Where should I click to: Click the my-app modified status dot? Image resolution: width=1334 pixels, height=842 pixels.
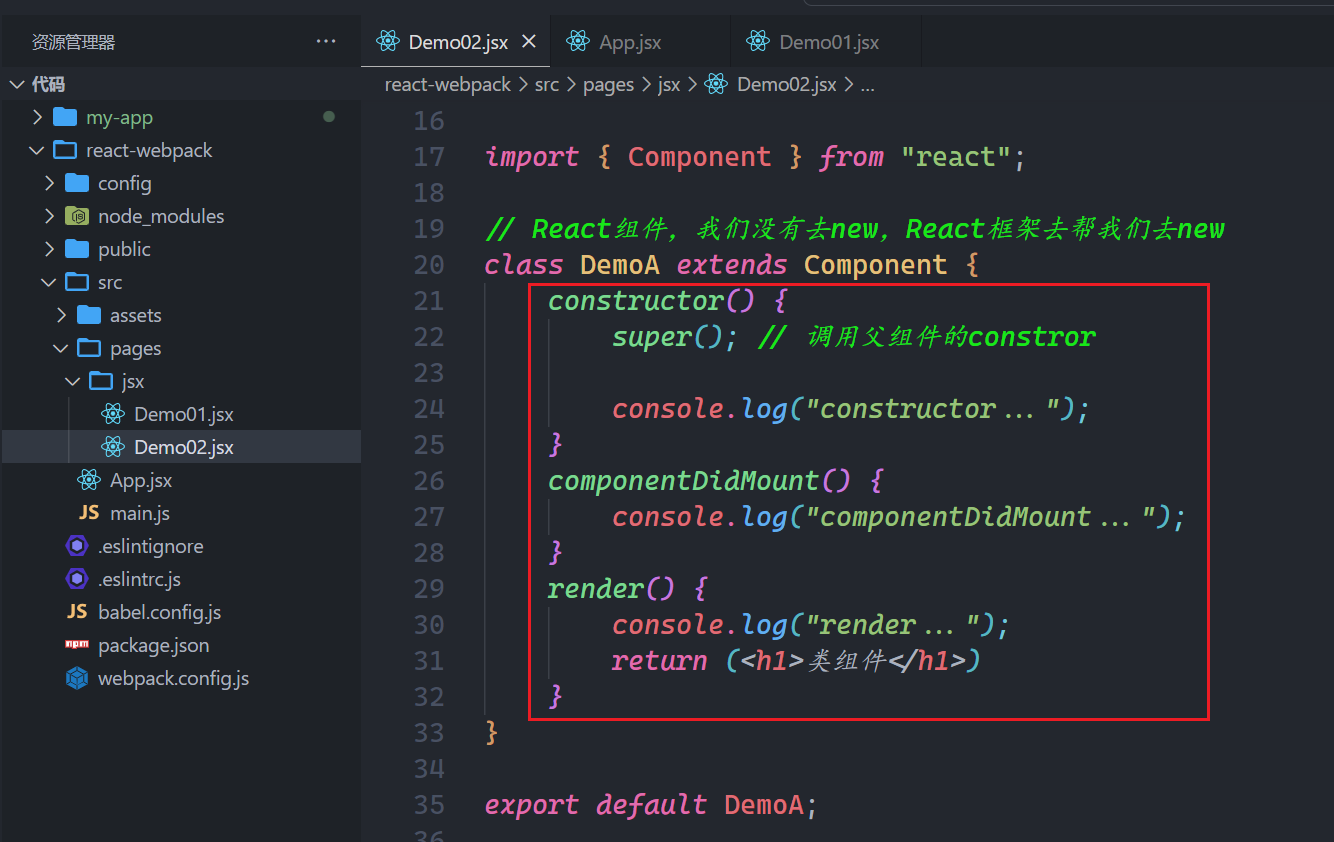coord(329,117)
